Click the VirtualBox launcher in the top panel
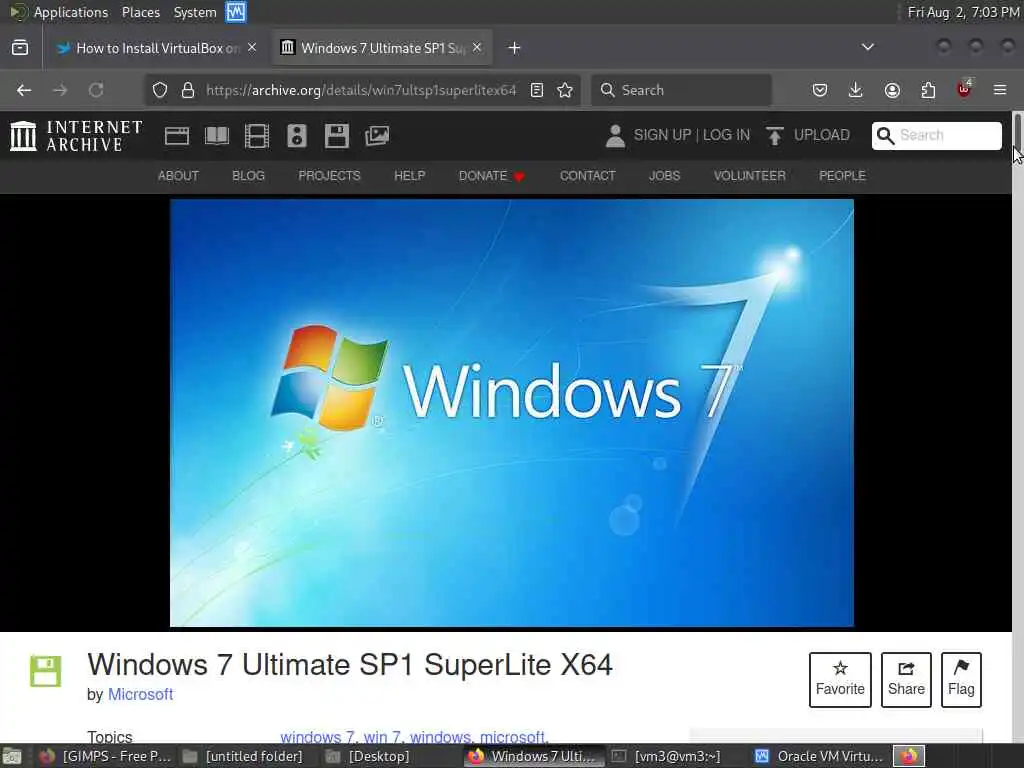Screen dimensions: 1024x768 click(236, 12)
